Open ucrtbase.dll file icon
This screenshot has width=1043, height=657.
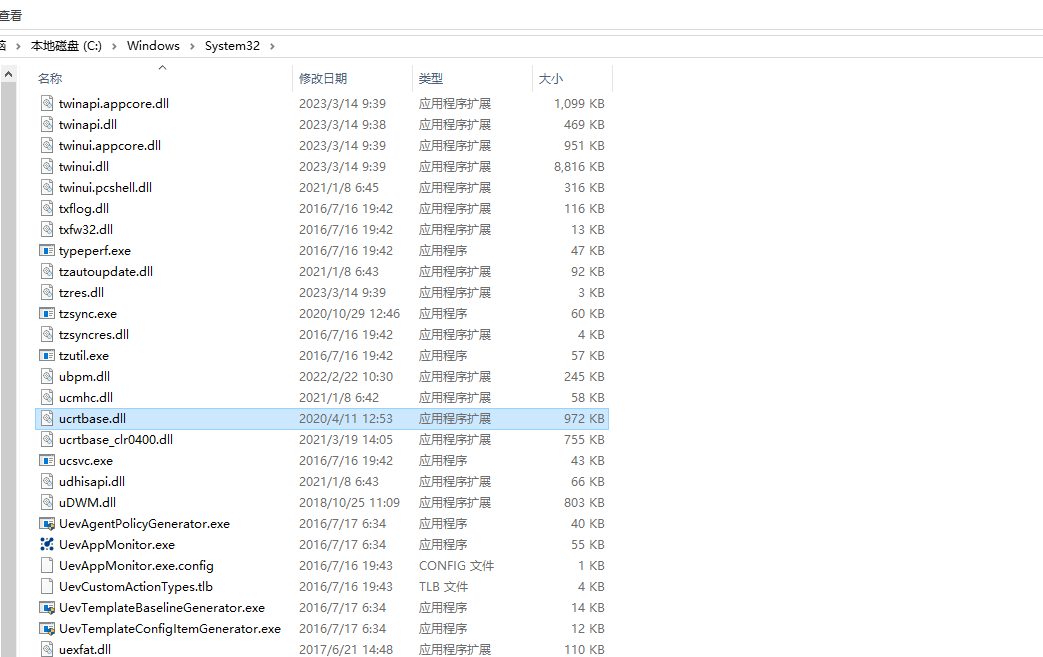click(x=46, y=418)
